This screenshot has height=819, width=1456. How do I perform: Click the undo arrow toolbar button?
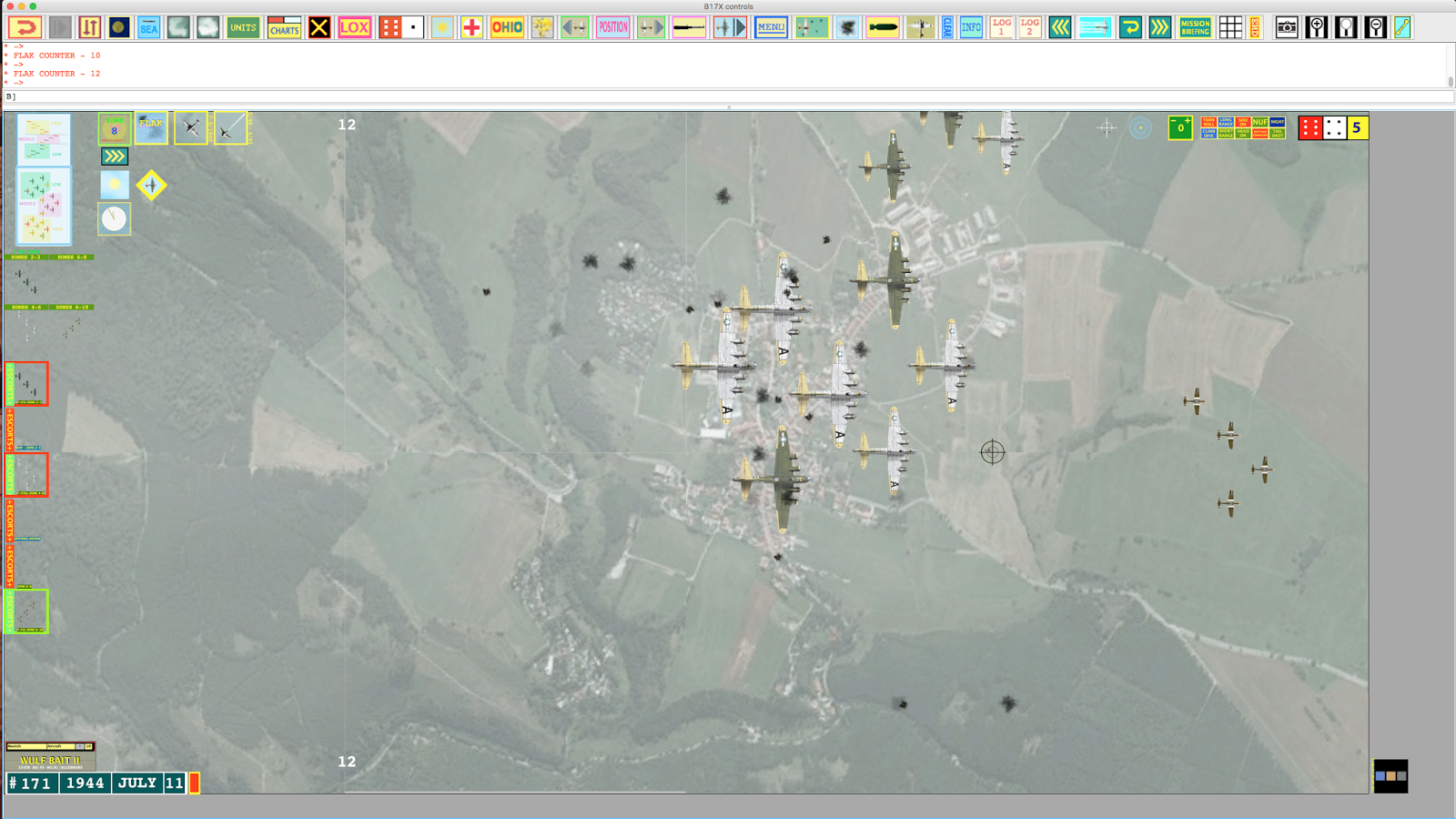point(25,27)
